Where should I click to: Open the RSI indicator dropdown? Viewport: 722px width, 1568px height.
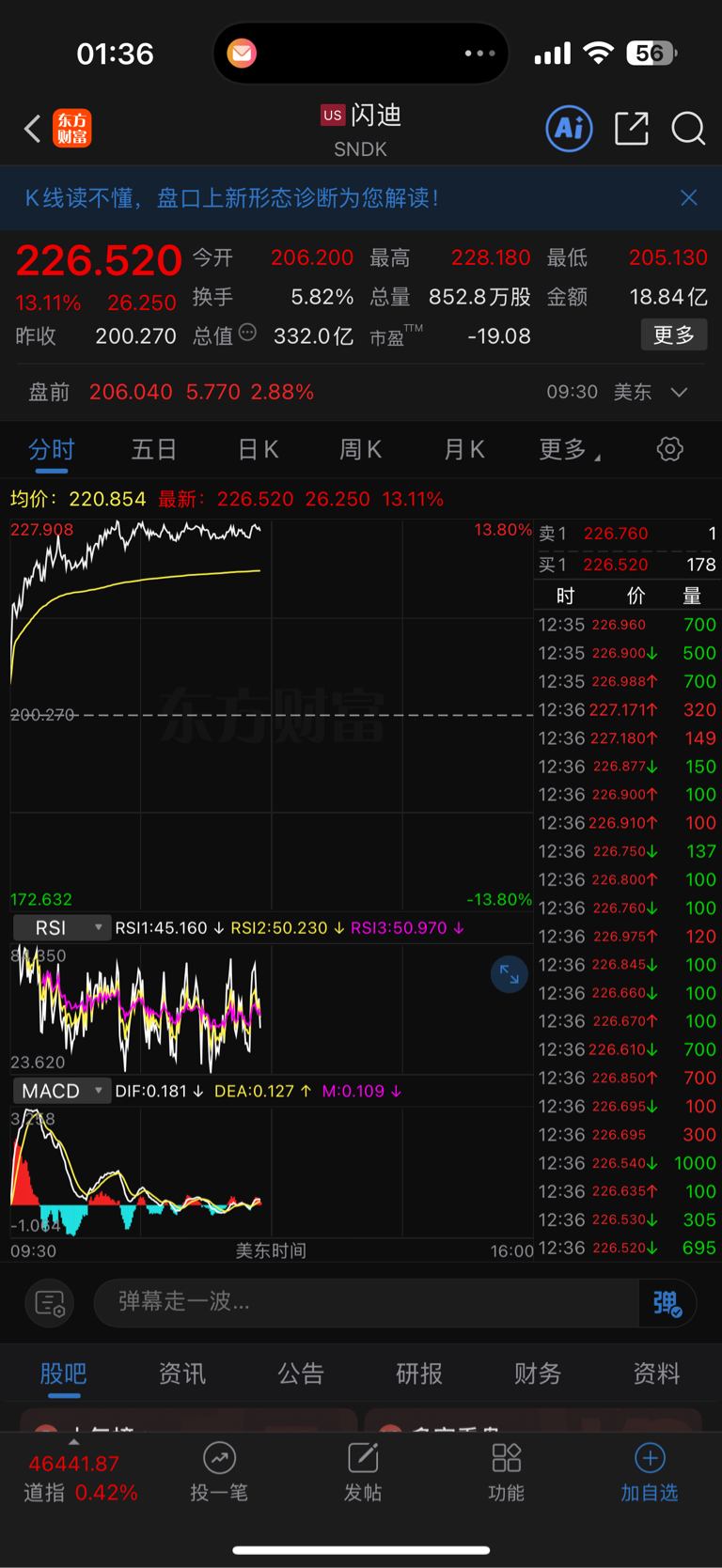[x=62, y=927]
